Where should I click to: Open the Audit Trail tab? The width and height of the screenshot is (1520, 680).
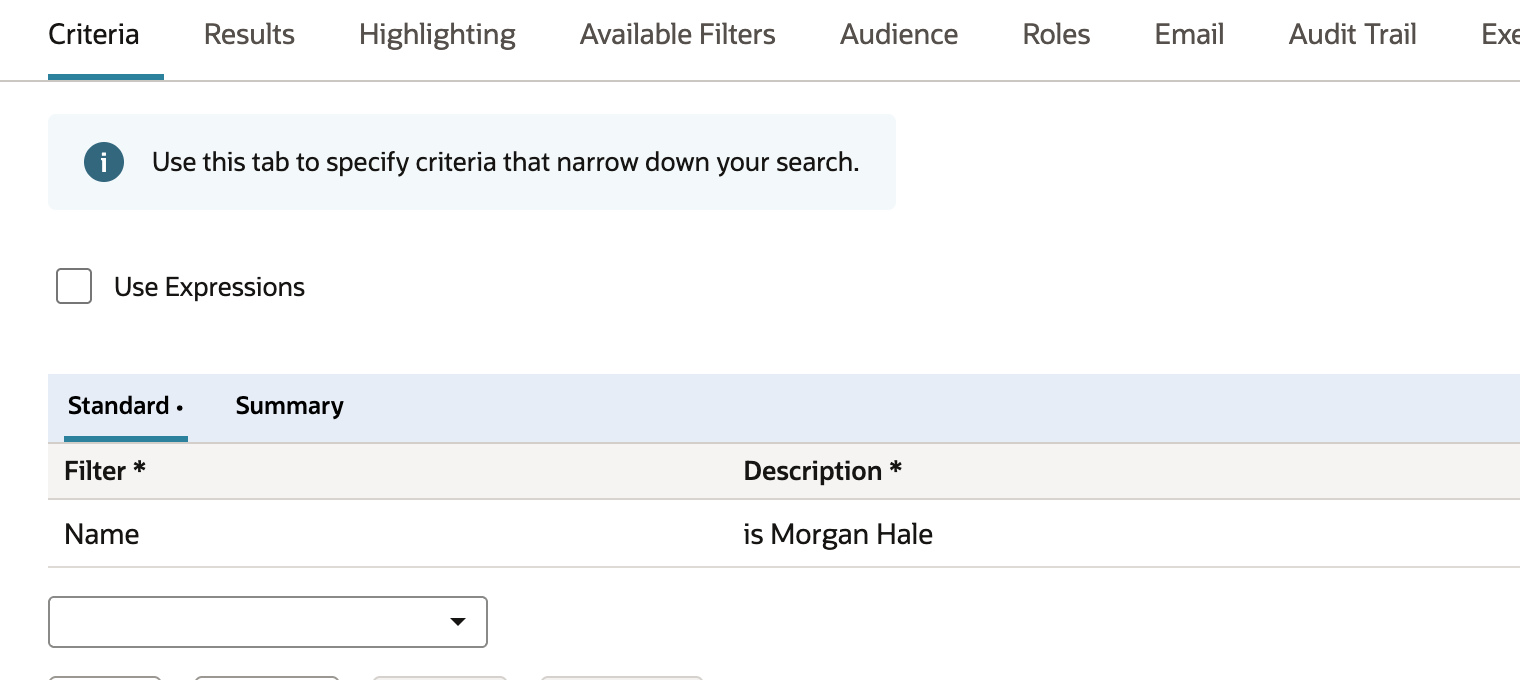[x=1352, y=35]
